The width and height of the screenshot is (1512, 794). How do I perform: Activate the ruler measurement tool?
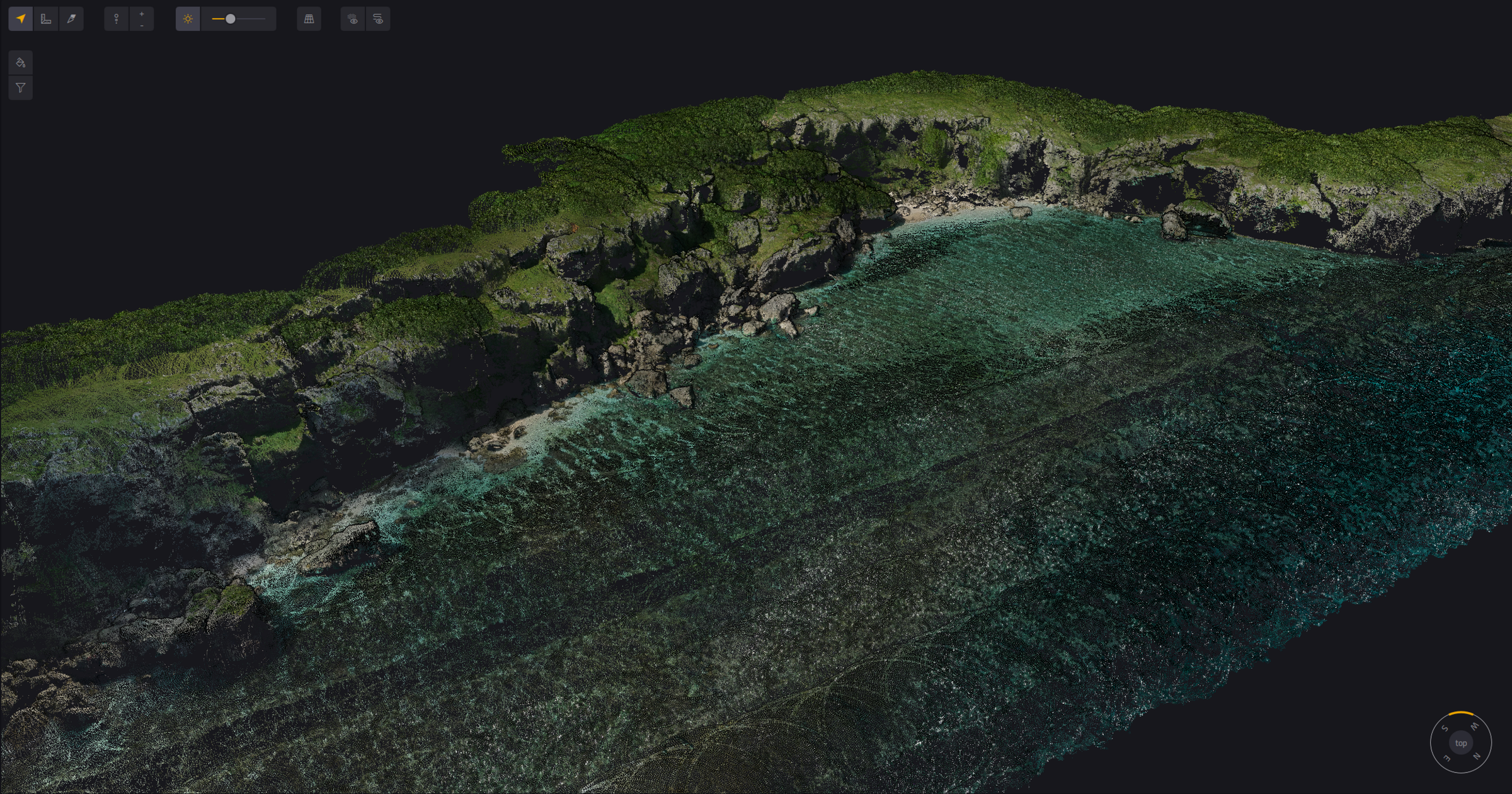coord(46,19)
